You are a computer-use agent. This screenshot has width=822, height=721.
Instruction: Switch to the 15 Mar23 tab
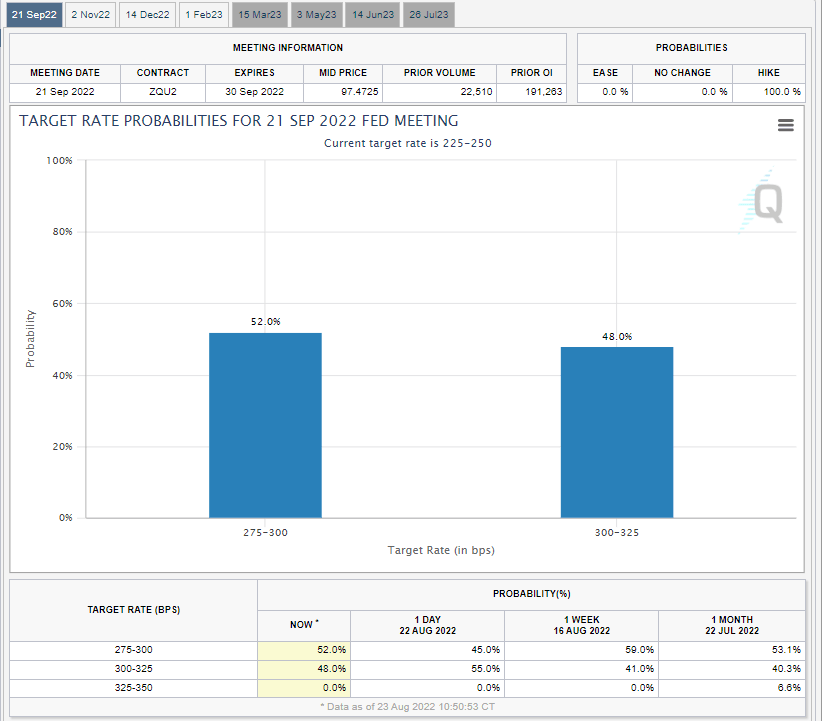pyautogui.click(x=260, y=15)
